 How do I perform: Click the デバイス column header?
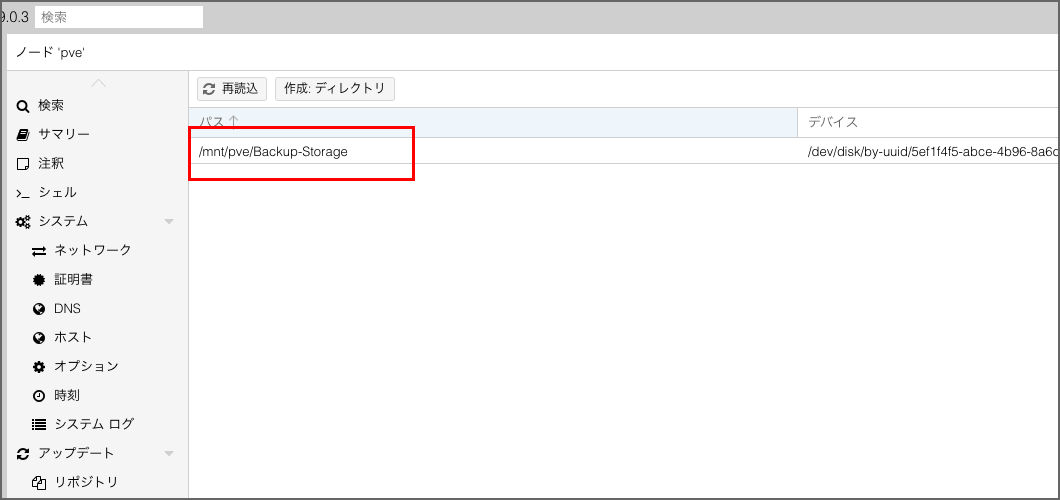[x=925, y=122]
